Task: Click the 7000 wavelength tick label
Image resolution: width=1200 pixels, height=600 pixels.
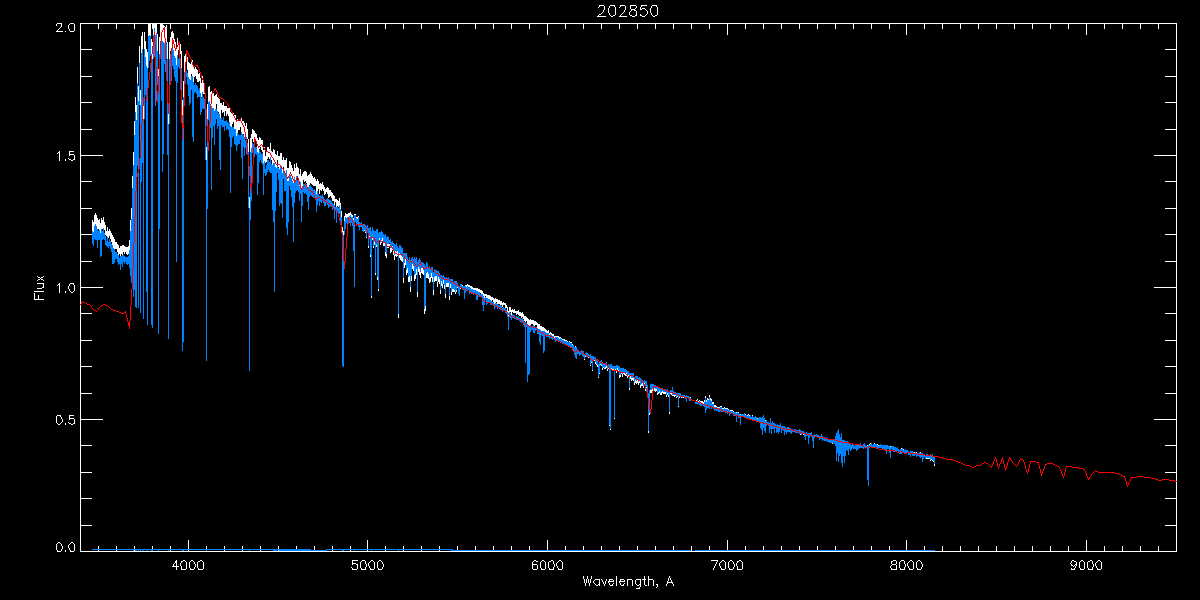Action: click(727, 566)
